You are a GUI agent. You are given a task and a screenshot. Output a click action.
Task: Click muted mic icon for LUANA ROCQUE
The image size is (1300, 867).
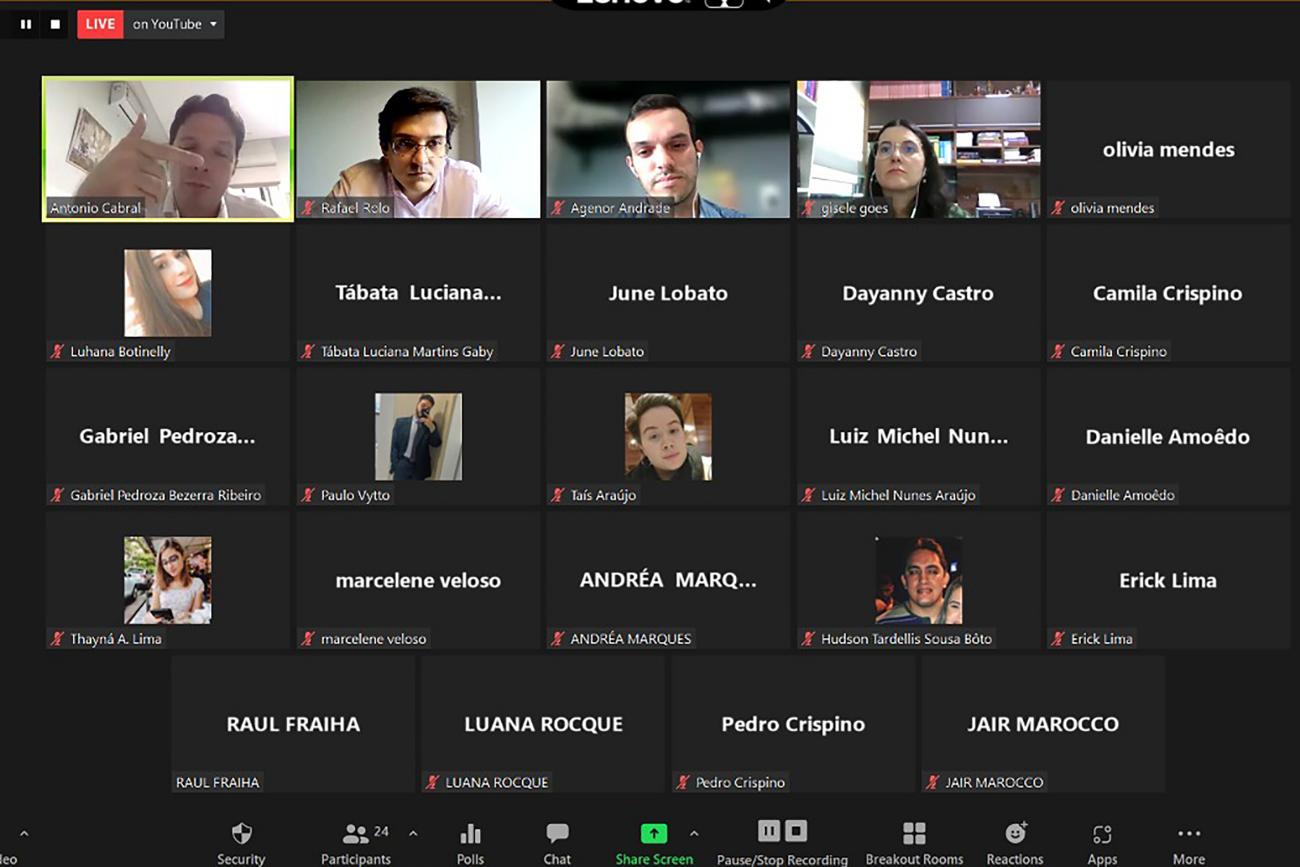click(434, 782)
